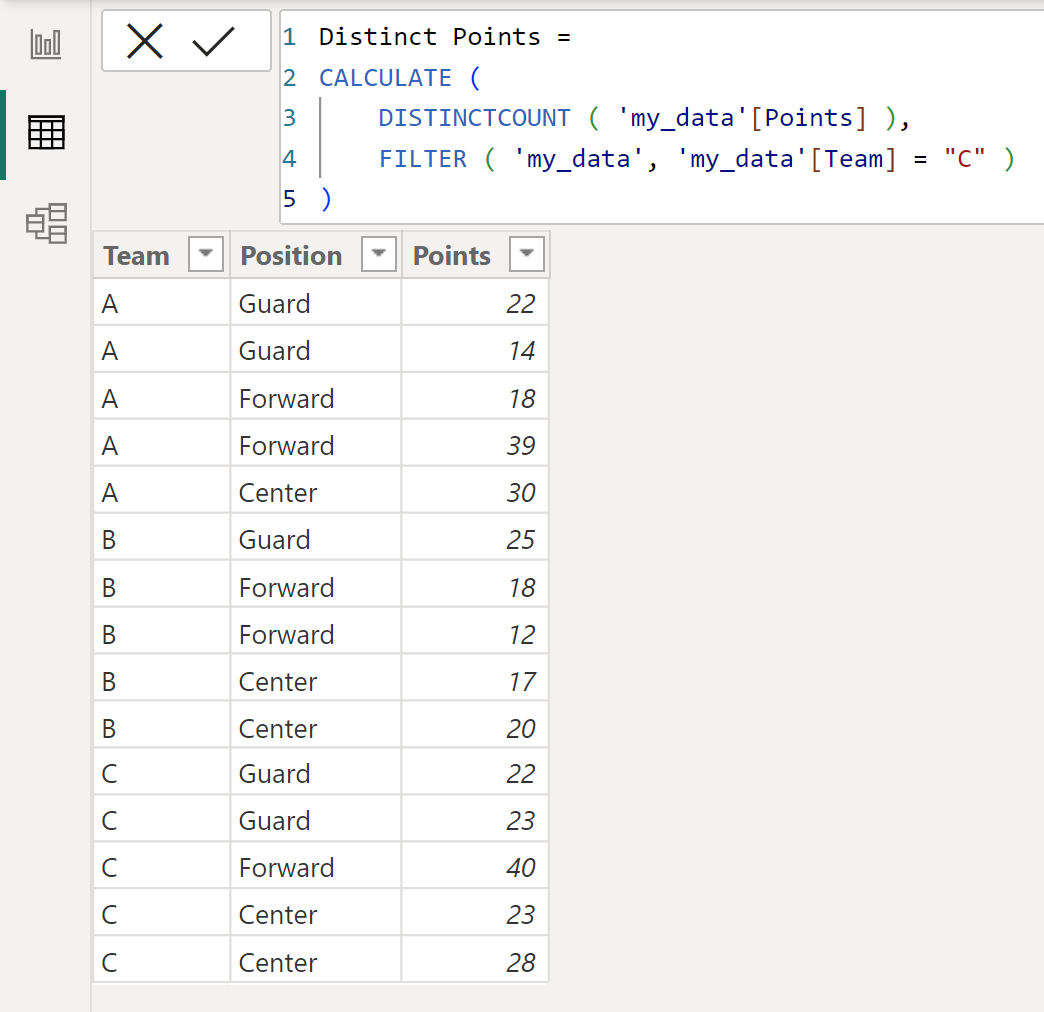Select the Position column header
Screen dimensions: 1044x1012
291,256
